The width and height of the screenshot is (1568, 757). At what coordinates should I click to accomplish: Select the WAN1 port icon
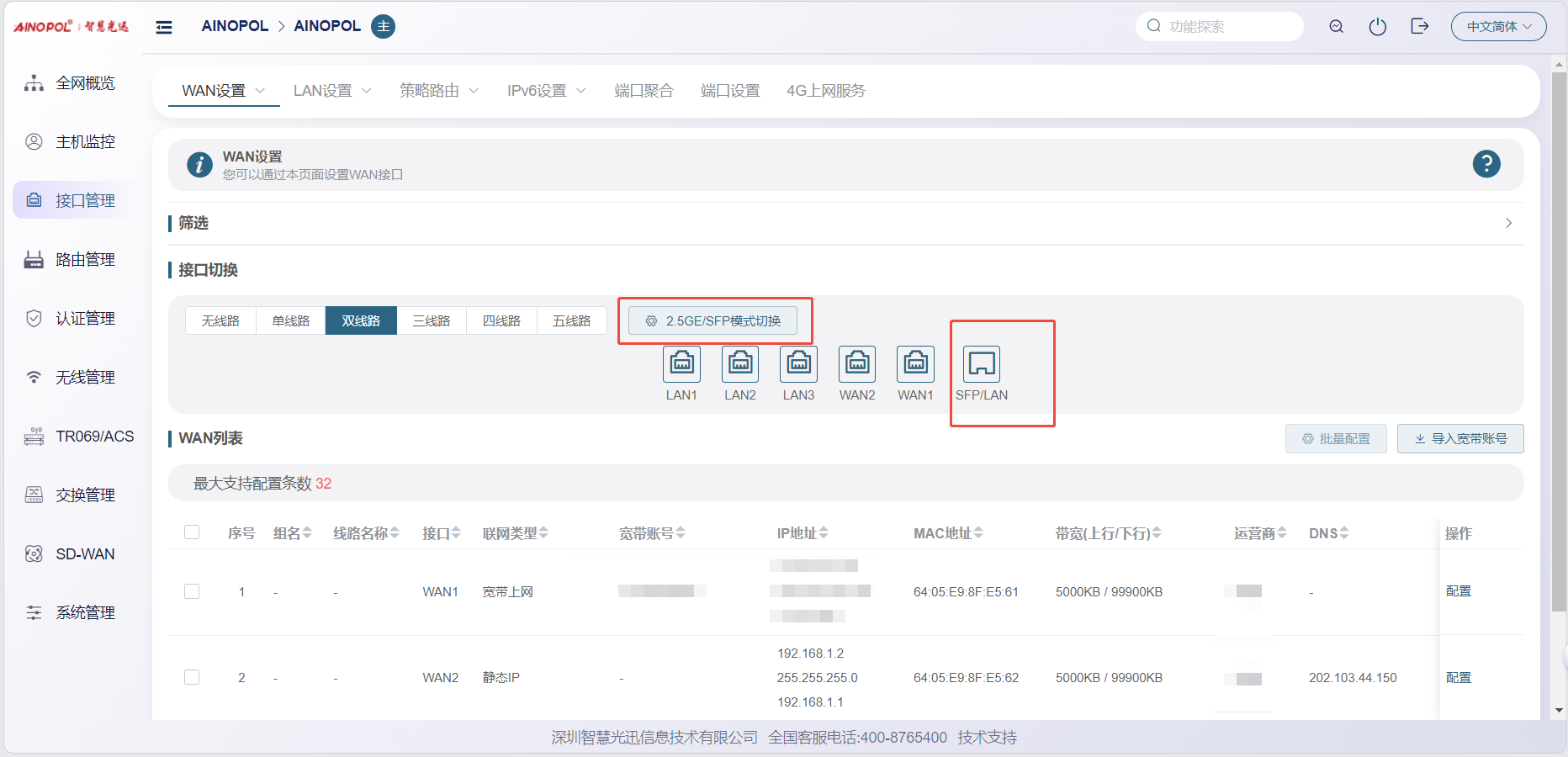[915, 364]
